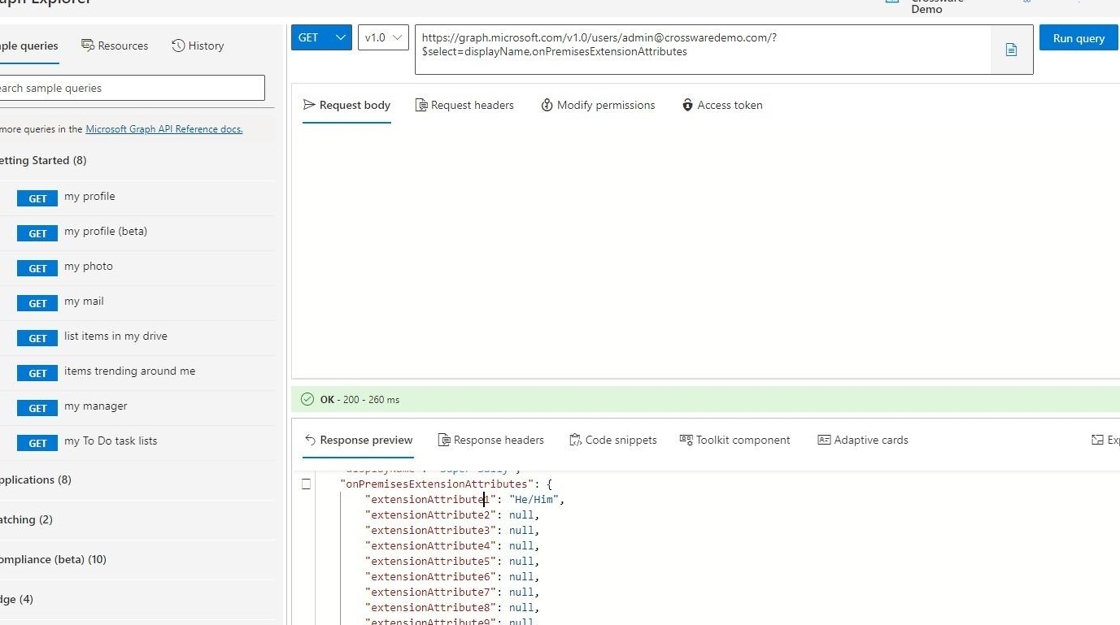The width and height of the screenshot is (1120, 625).
Task: Click the Access token lock icon
Action: 687,105
